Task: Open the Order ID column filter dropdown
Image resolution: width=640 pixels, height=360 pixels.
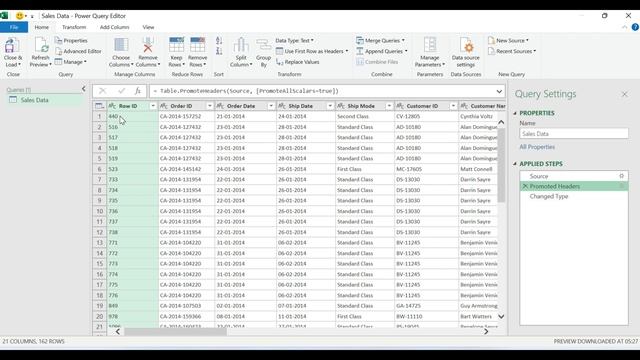Action: [x=209, y=106]
